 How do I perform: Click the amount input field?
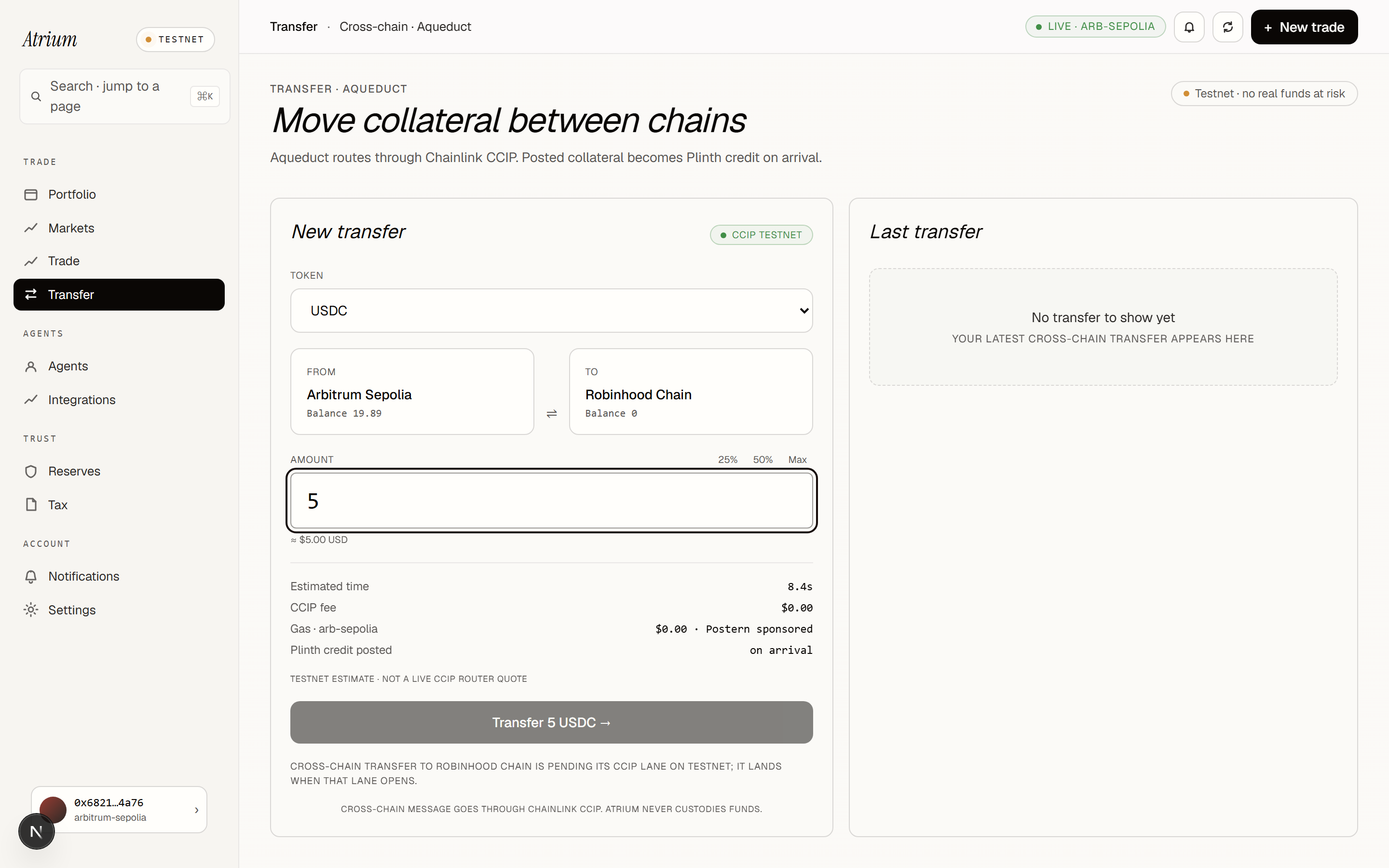click(x=551, y=501)
